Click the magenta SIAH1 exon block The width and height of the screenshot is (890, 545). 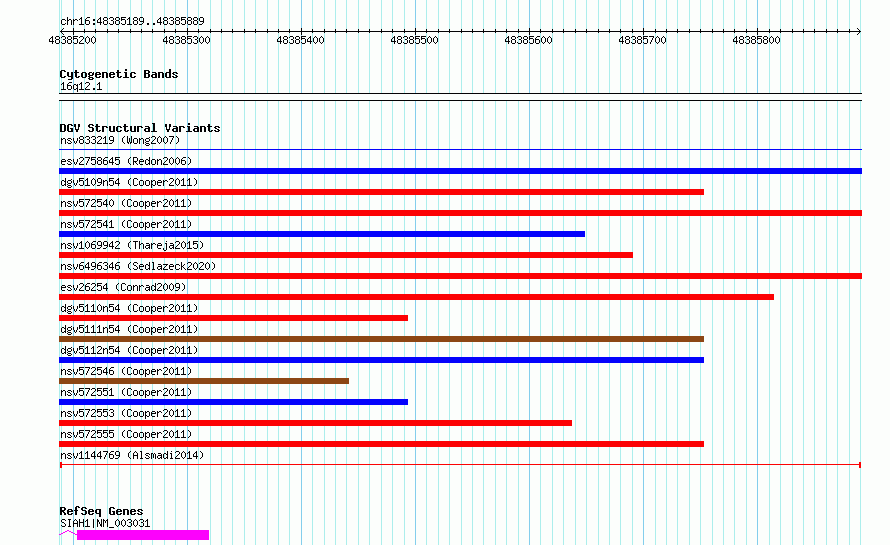pyautogui.click(x=143, y=535)
